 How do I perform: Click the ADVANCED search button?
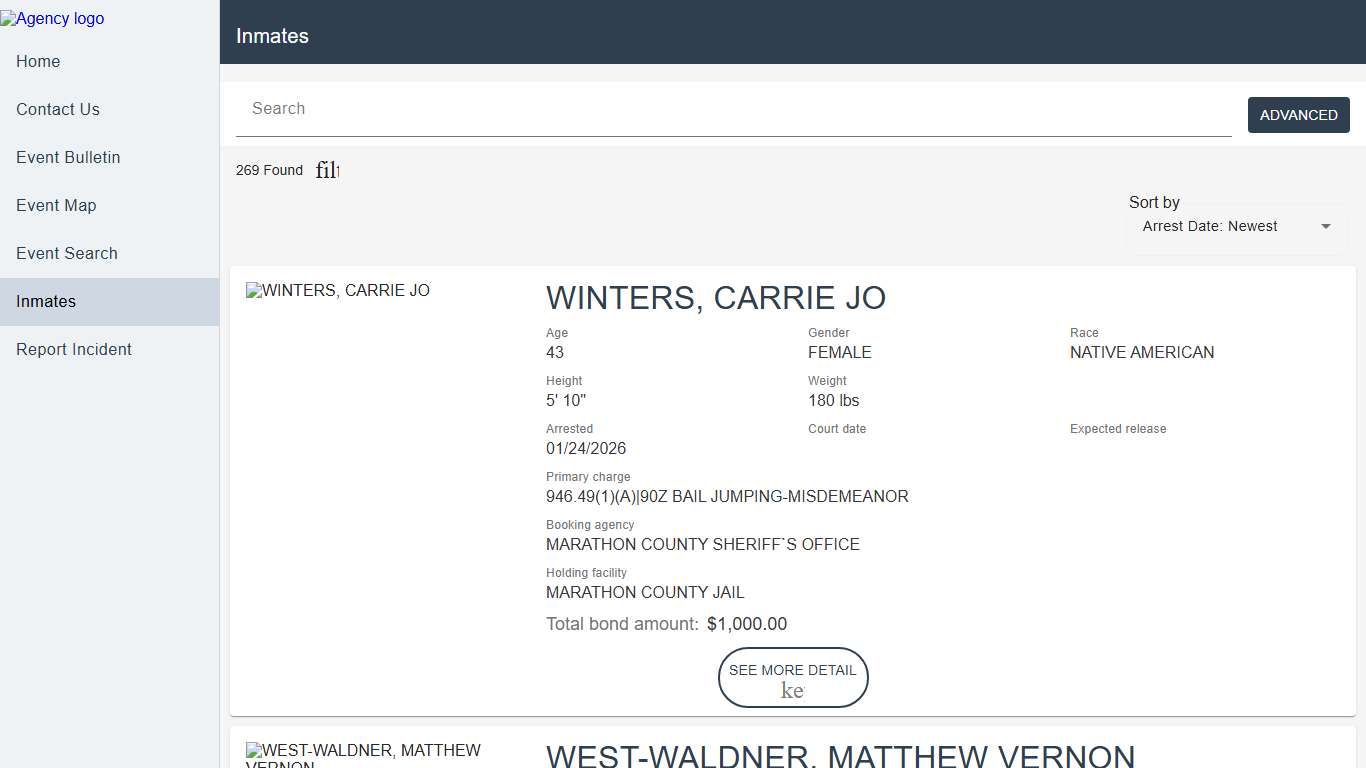pos(1298,115)
